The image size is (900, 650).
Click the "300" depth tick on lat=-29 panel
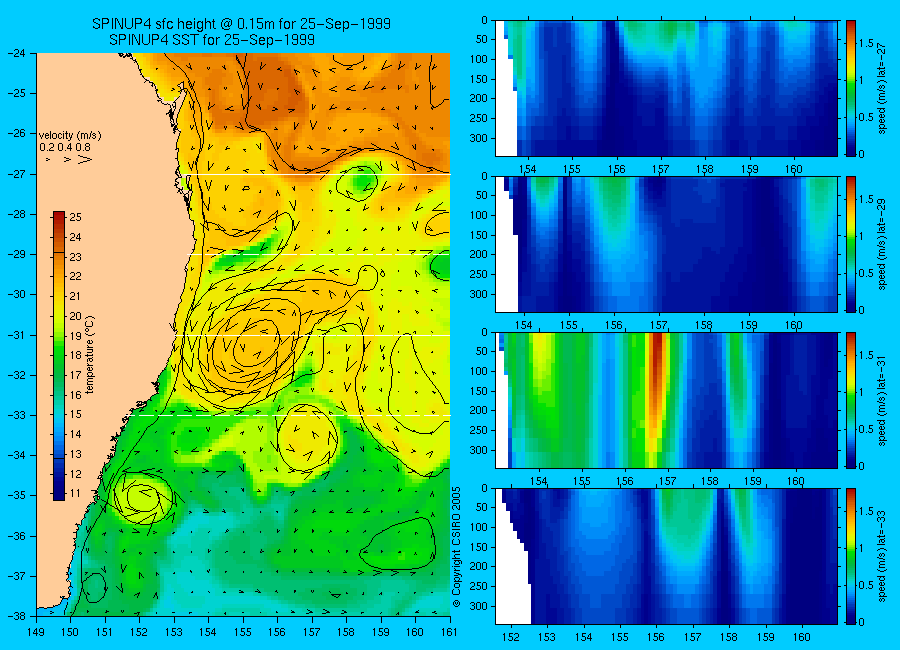point(478,294)
